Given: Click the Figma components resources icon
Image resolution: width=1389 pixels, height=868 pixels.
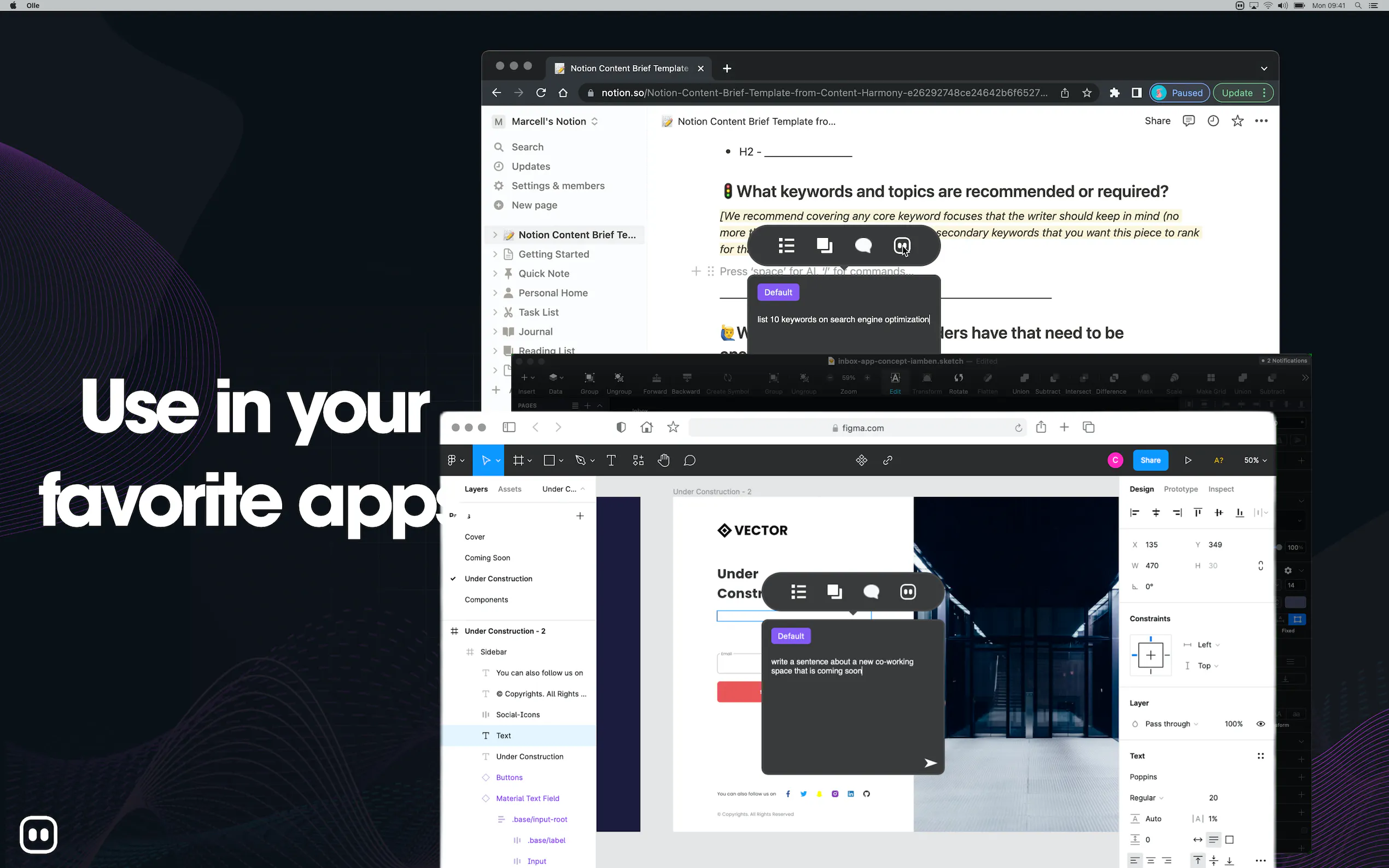Looking at the screenshot, I should point(638,460).
